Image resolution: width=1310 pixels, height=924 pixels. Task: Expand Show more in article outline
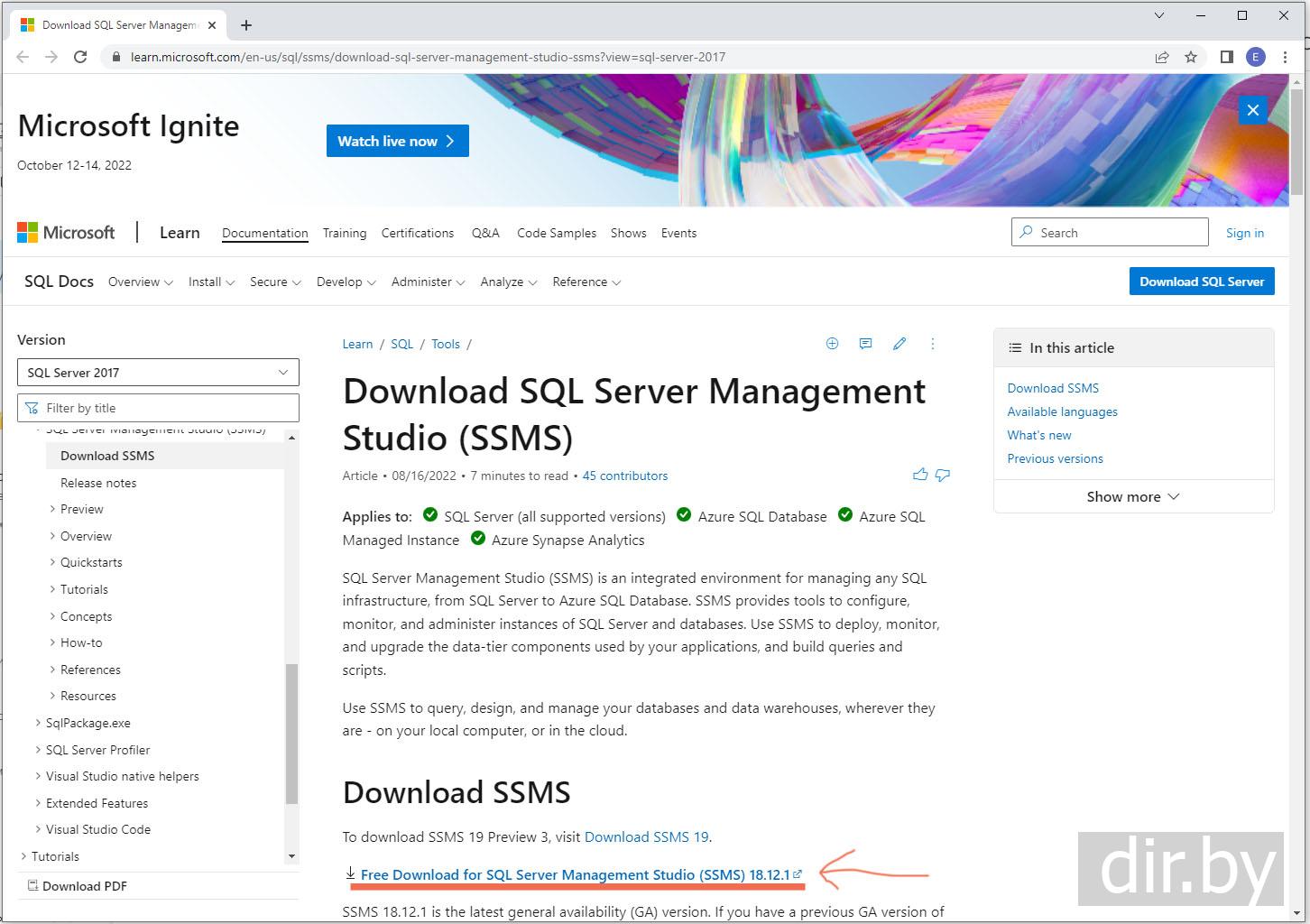click(x=1132, y=497)
